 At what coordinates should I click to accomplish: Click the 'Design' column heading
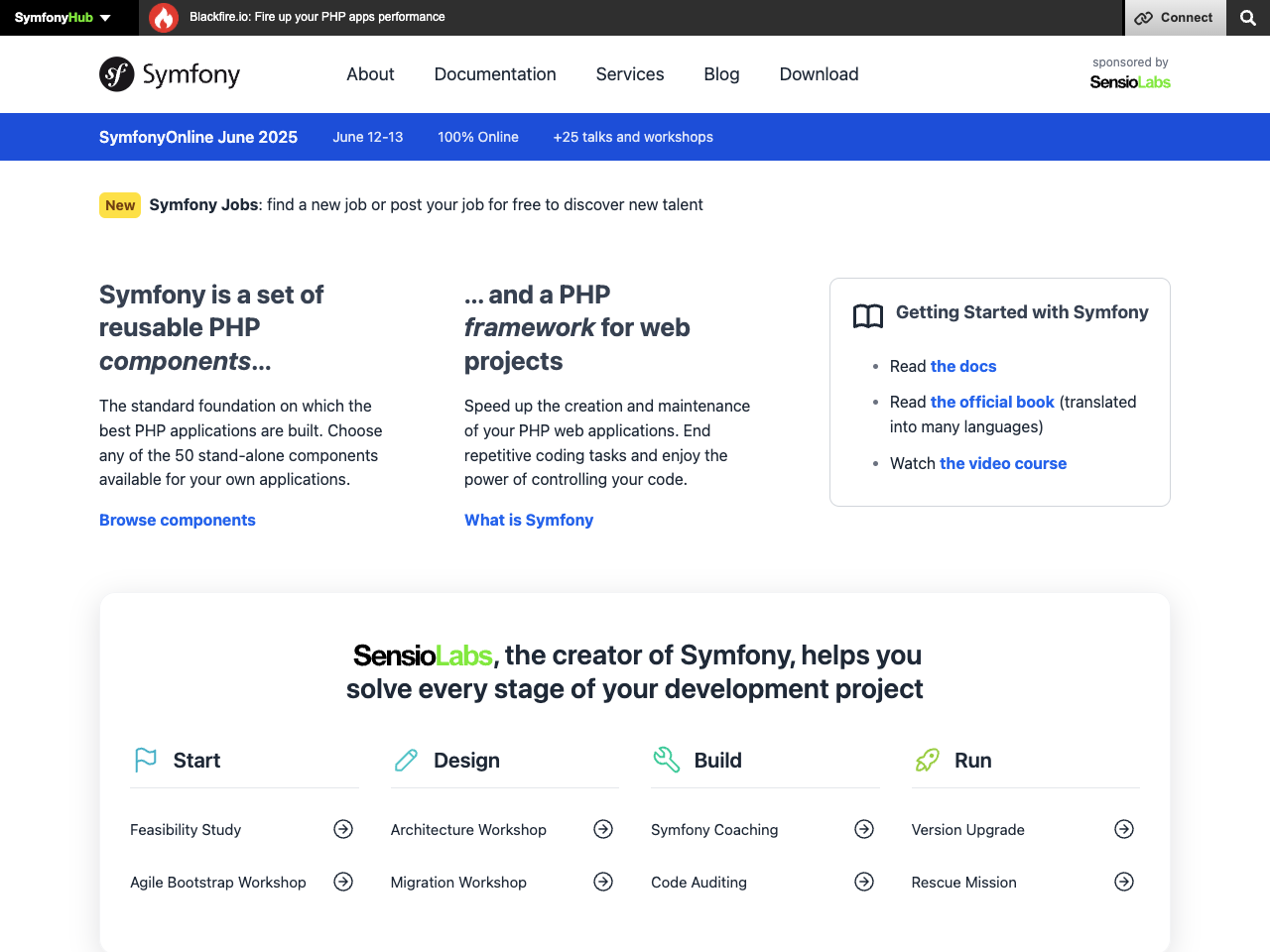pos(466,761)
